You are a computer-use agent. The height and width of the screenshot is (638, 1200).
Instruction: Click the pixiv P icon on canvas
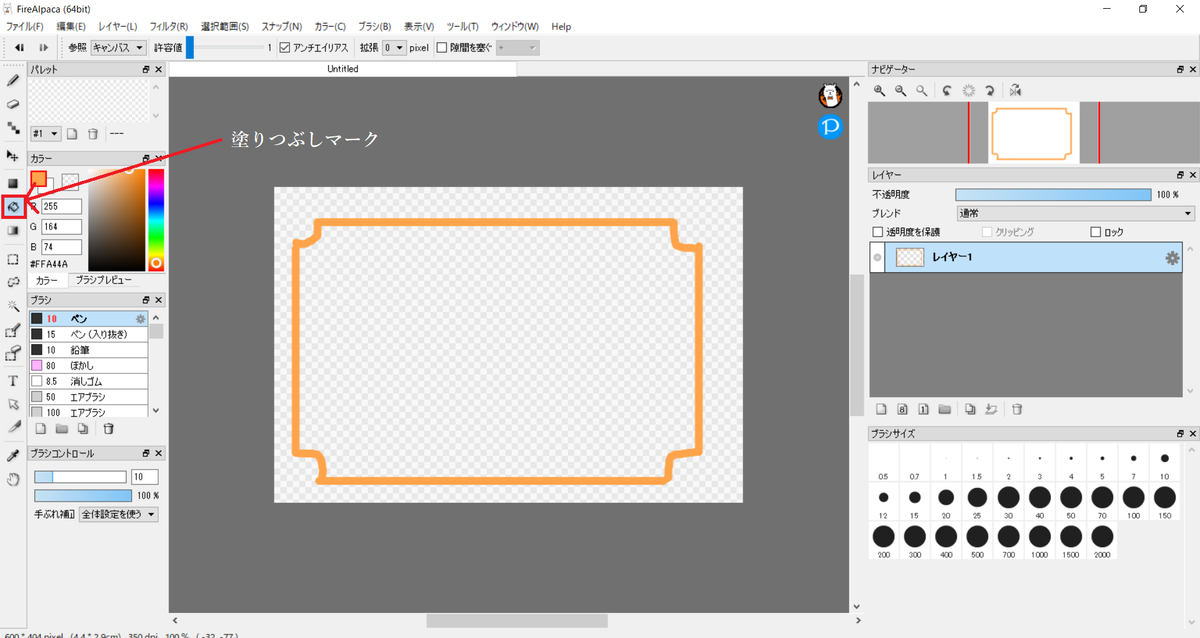[x=831, y=127]
